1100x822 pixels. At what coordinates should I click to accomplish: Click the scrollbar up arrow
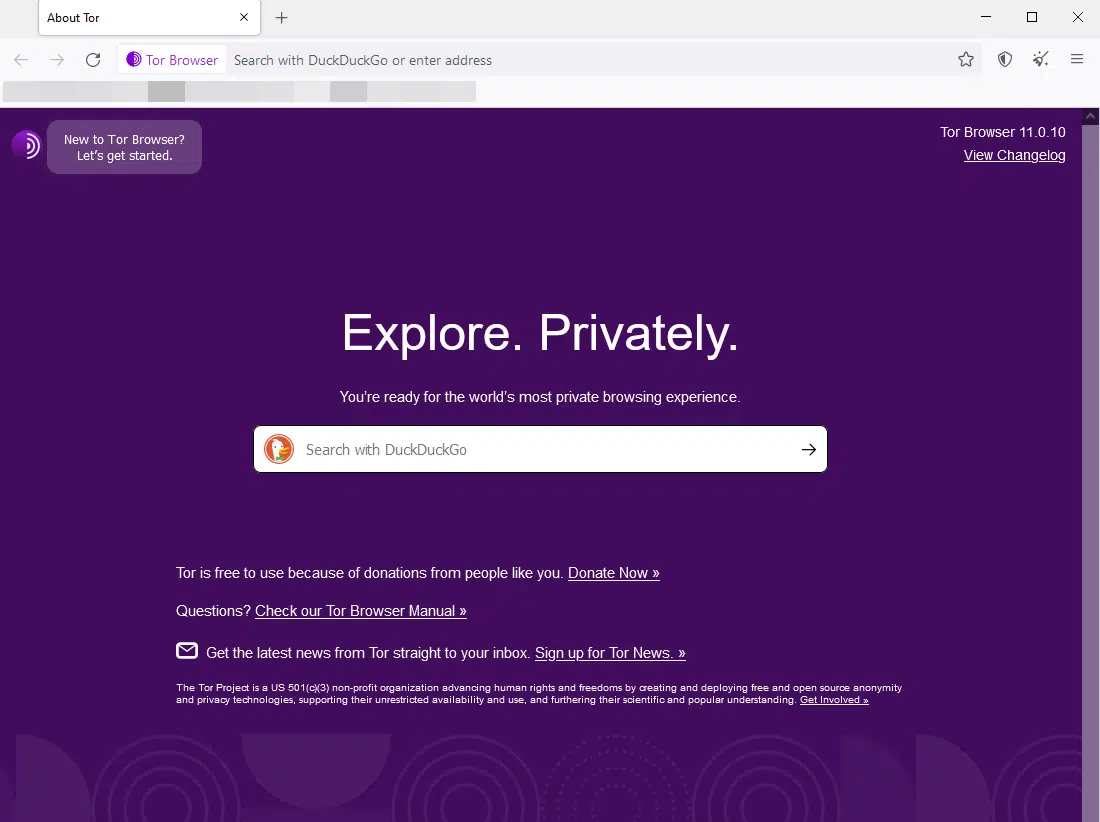tap(1091, 116)
